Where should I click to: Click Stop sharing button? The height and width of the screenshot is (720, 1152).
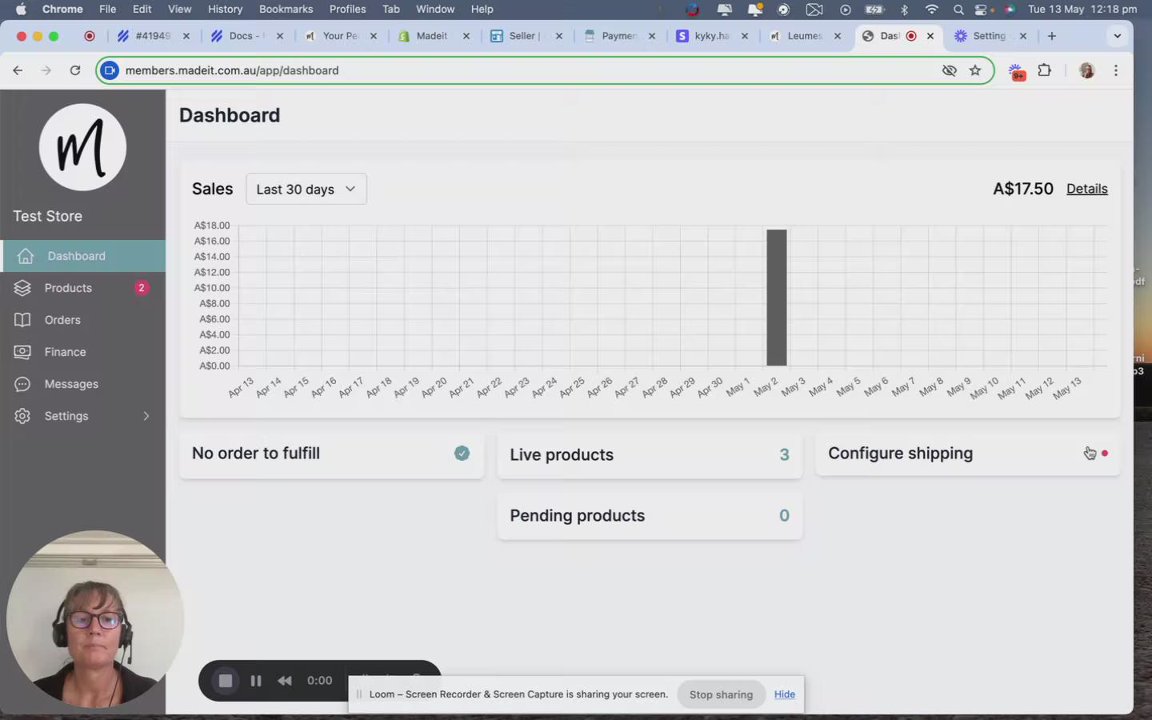(x=721, y=694)
